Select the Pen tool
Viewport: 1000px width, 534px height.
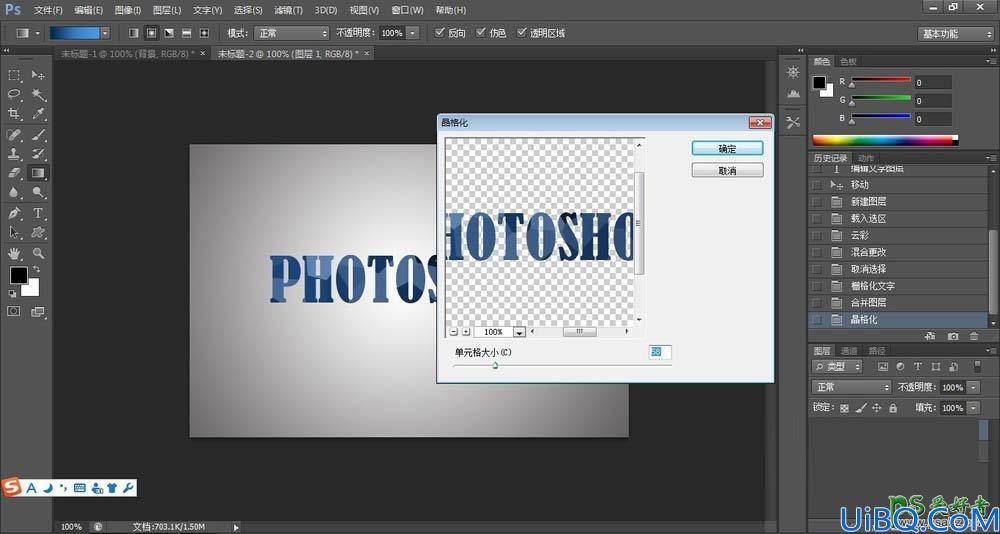click(x=14, y=213)
